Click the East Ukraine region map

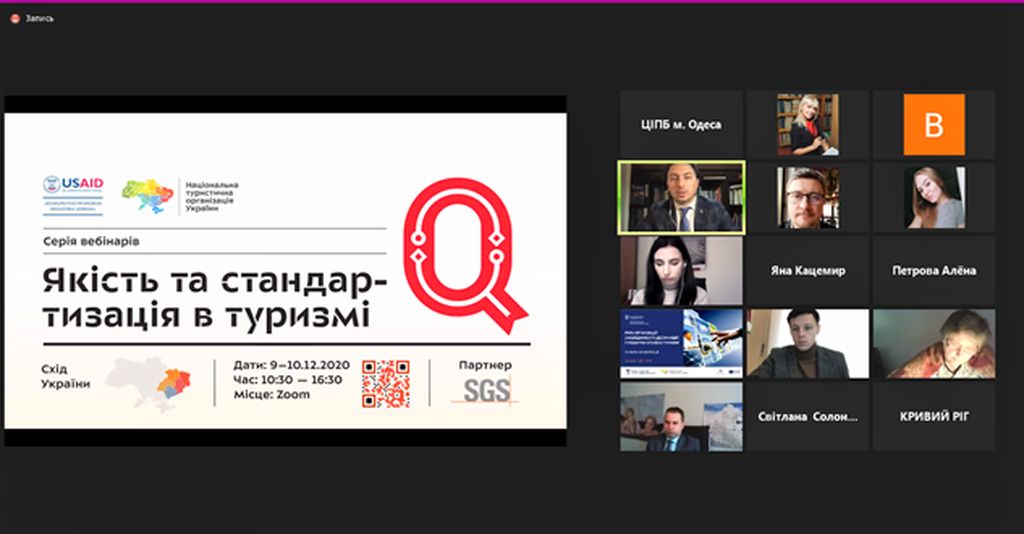[149, 384]
